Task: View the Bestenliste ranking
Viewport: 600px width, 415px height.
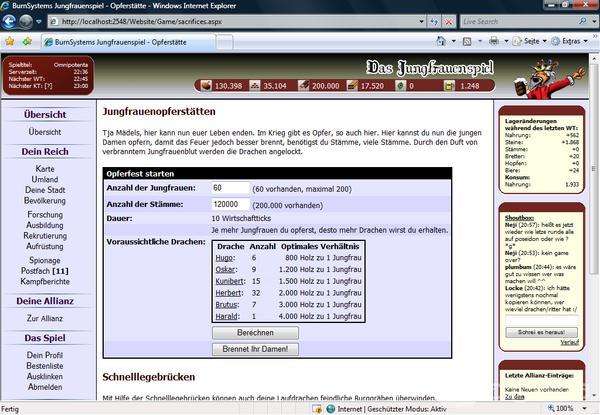Action: pos(45,366)
